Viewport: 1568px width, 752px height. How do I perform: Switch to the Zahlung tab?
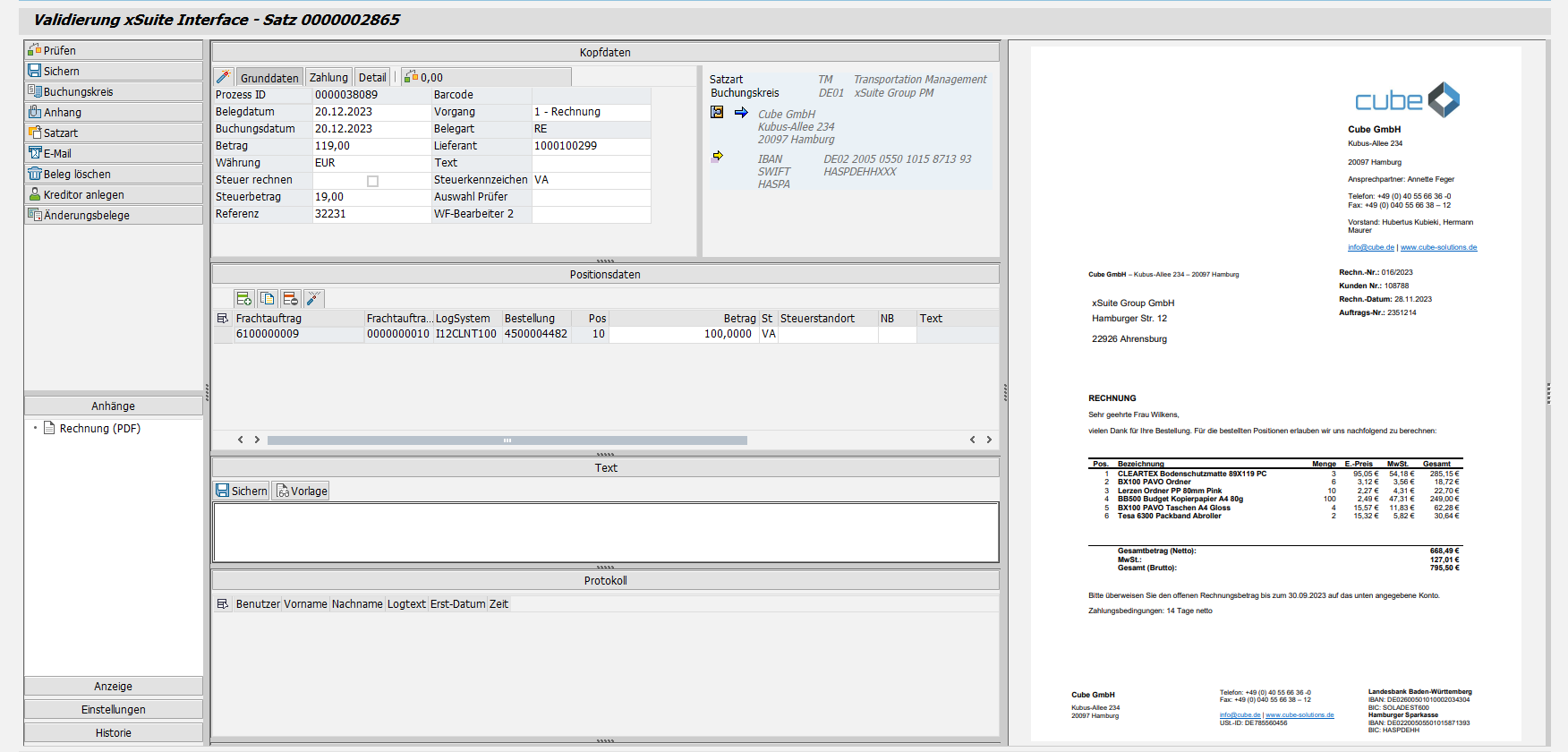point(328,78)
